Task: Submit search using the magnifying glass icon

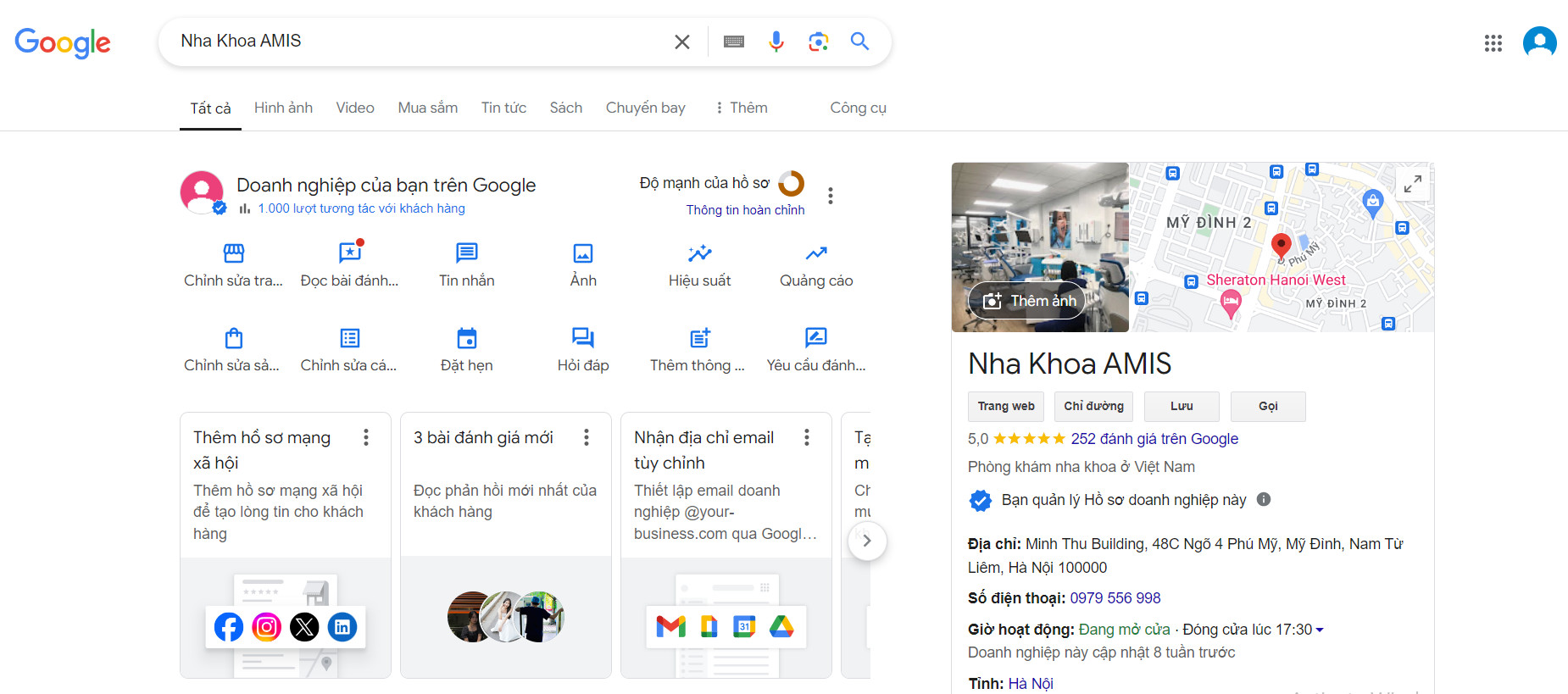Action: click(859, 41)
